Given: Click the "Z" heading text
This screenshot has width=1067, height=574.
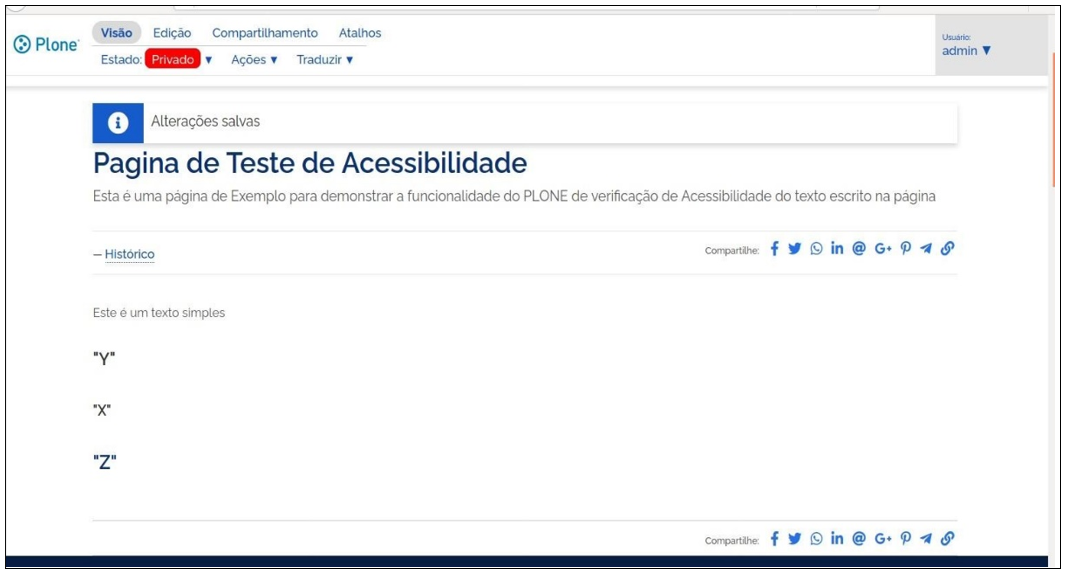Looking at the screenshot, I should tap(105, 462).
